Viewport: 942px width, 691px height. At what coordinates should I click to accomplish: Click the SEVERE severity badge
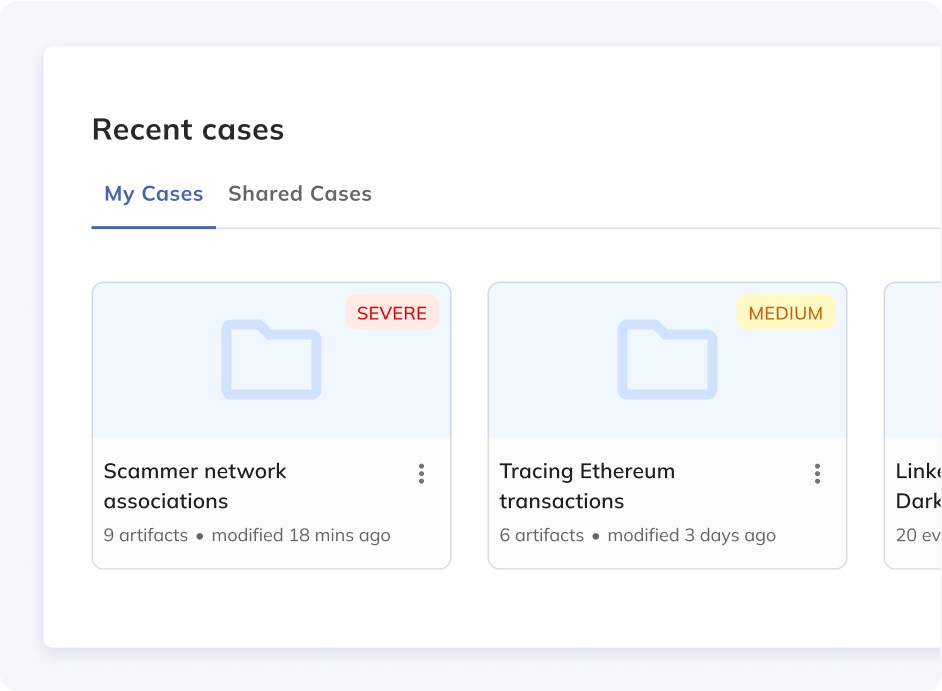point(392,313)
